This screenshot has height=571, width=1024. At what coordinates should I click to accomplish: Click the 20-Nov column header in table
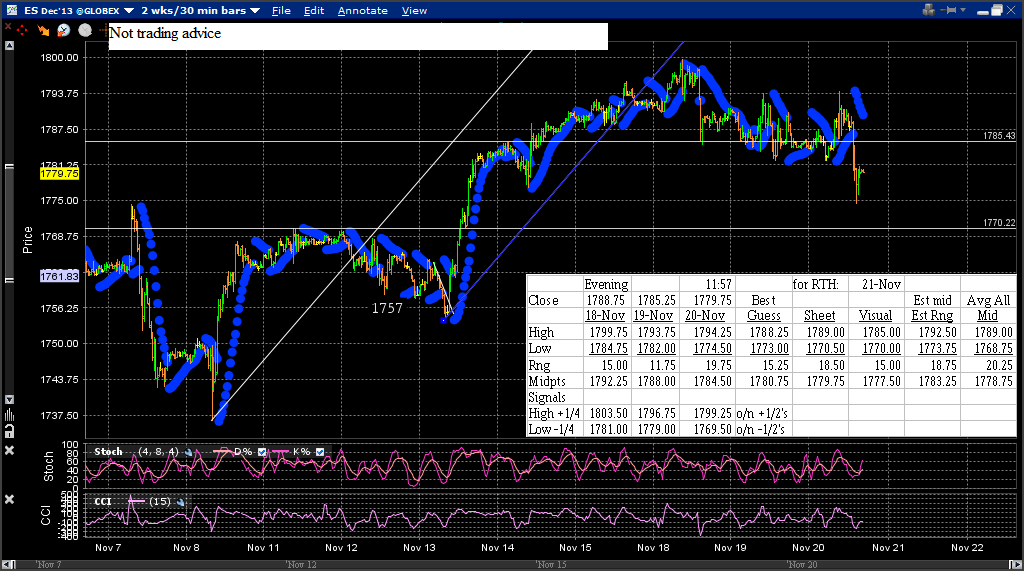(705, 316)
